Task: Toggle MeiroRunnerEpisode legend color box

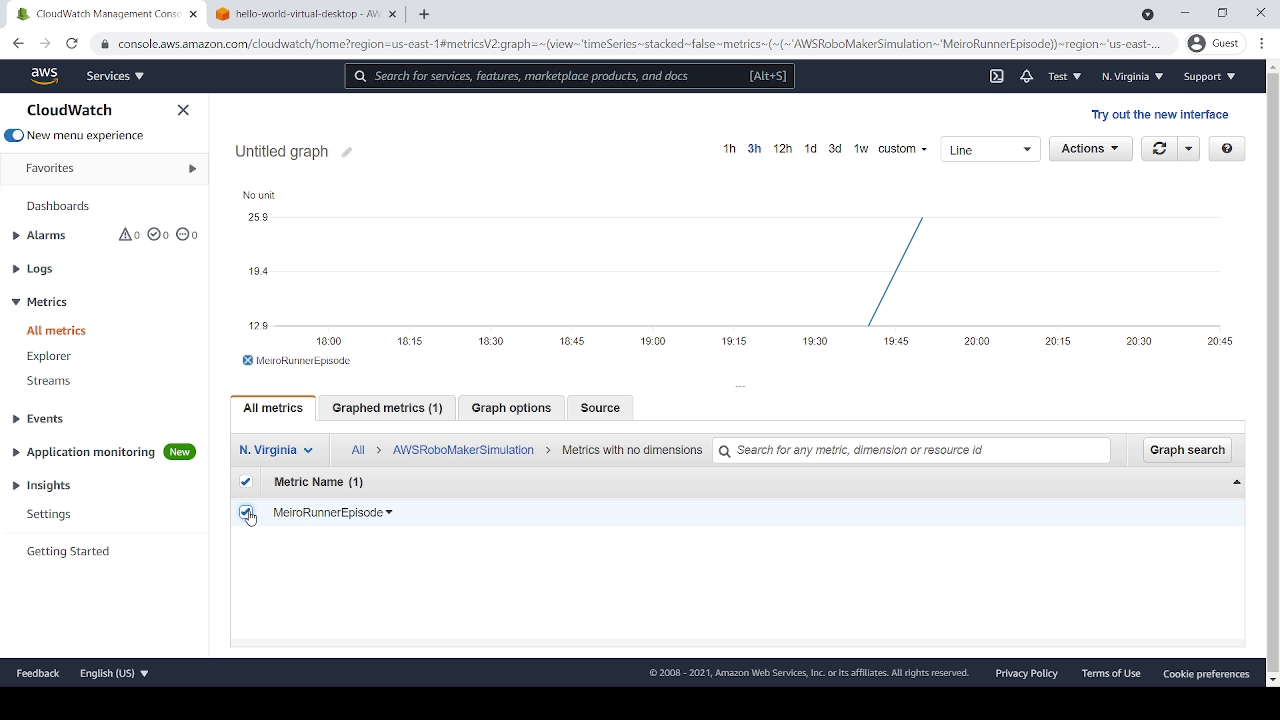Action: [x=248, y=361]
